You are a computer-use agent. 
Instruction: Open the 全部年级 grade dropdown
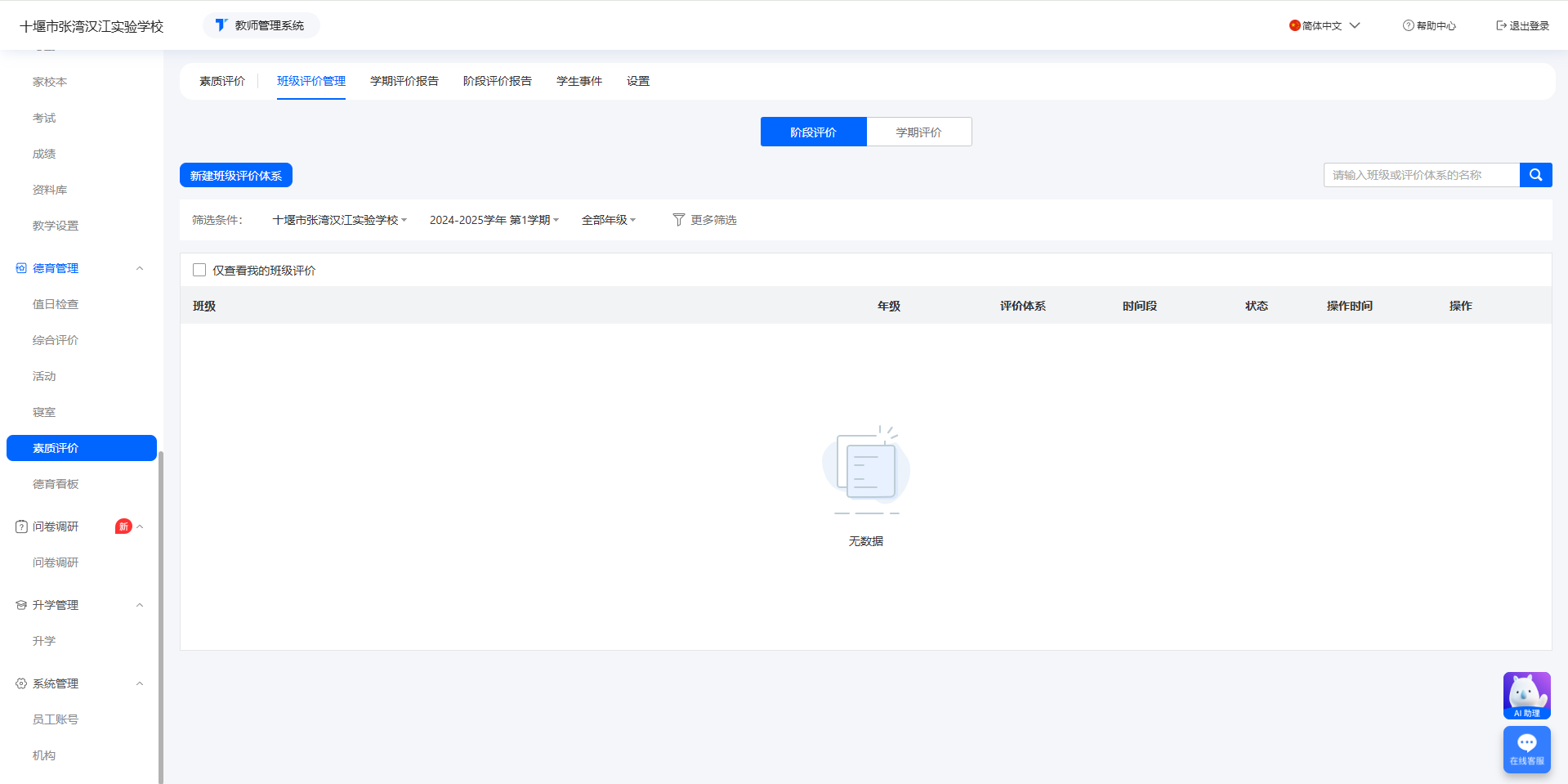608,220
